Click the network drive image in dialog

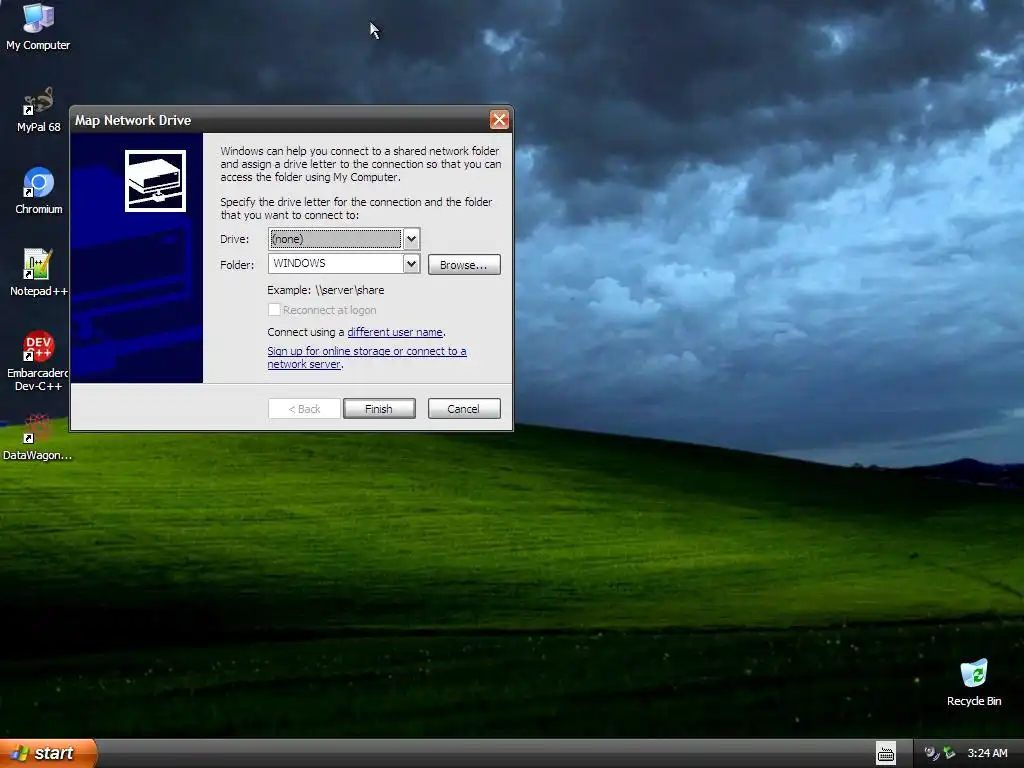click(155, 181)
